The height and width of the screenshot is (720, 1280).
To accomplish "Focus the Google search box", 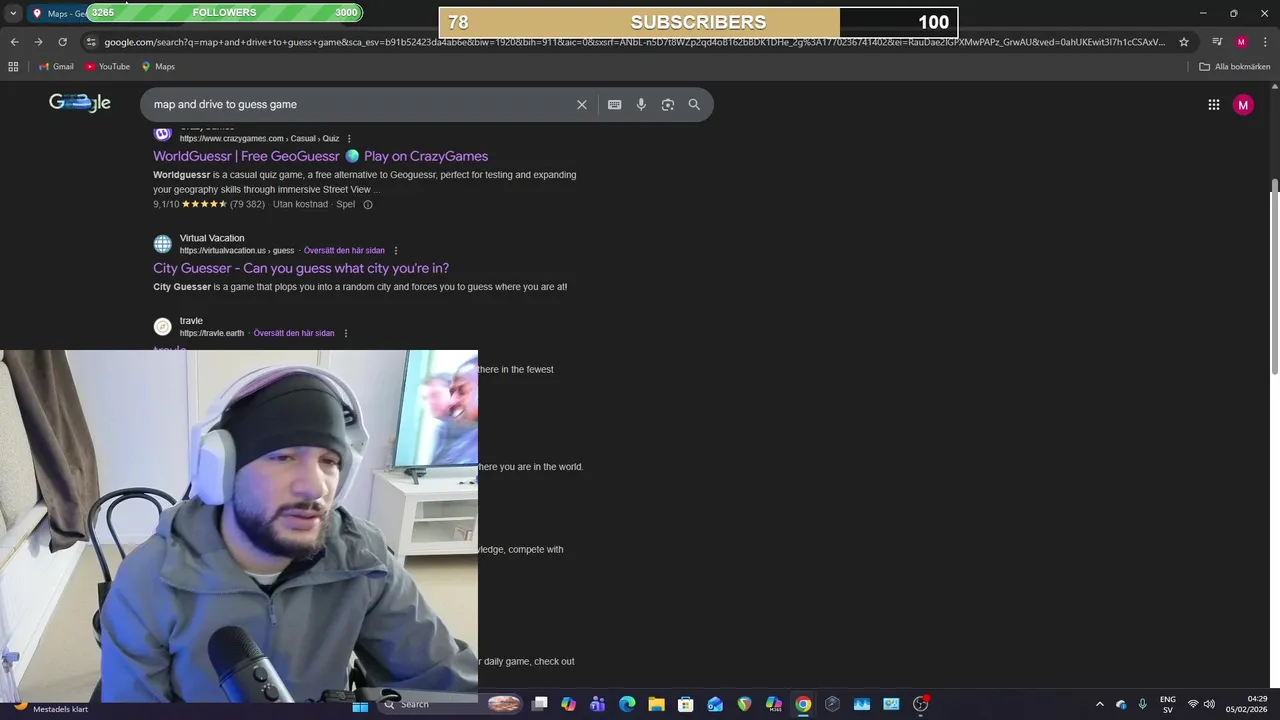I will [x=360, y=104].
